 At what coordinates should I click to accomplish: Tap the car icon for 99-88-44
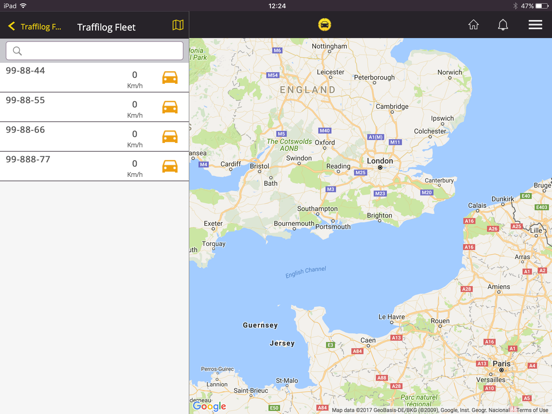170,77
